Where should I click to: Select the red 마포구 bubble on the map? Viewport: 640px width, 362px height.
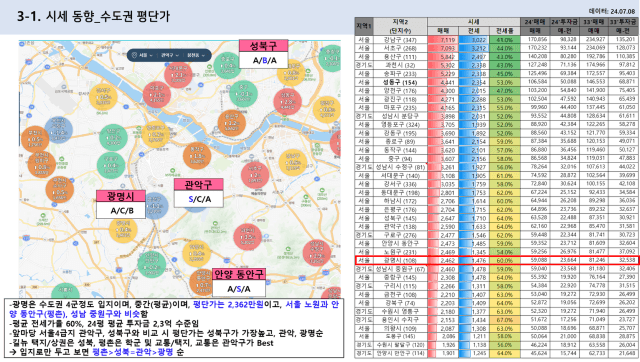pyautogui.click(x=157, y=95)
